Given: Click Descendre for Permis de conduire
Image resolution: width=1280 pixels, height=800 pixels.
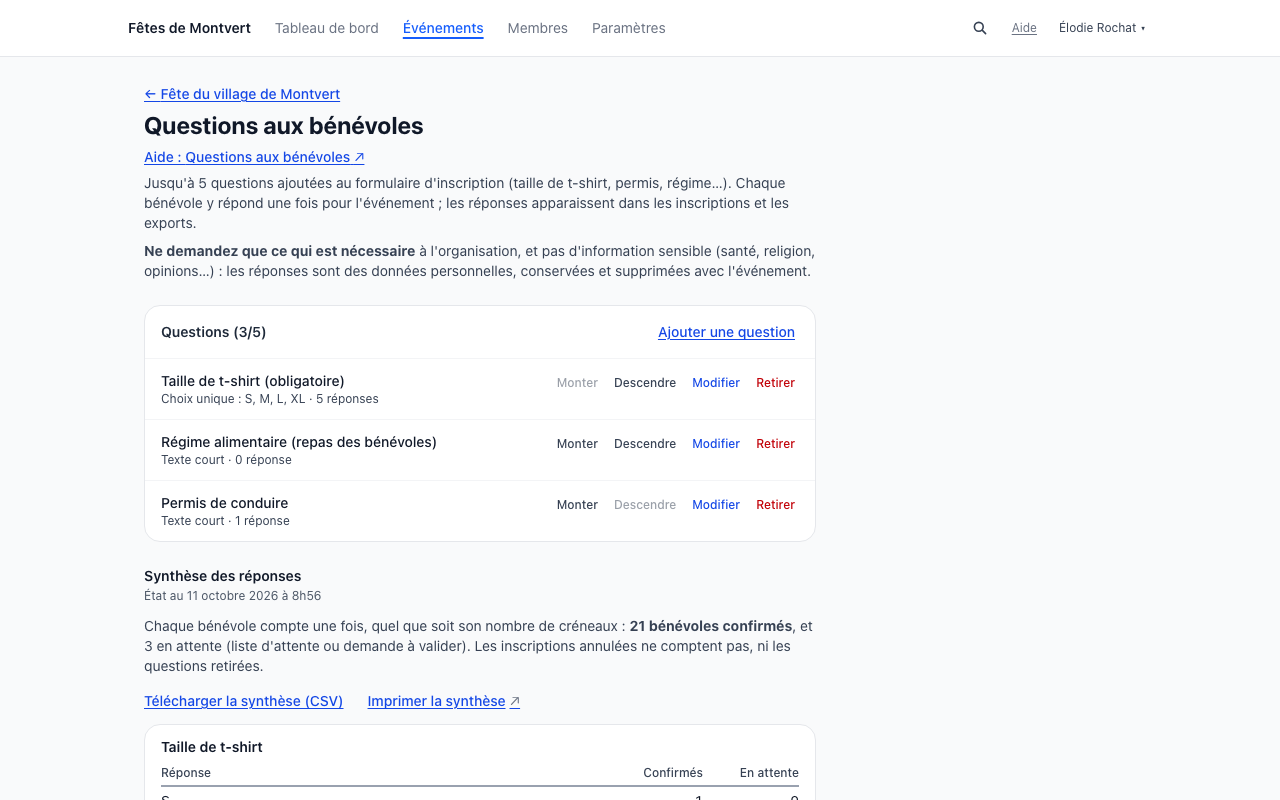Looking at the screenshot, I should coord(645,505).
